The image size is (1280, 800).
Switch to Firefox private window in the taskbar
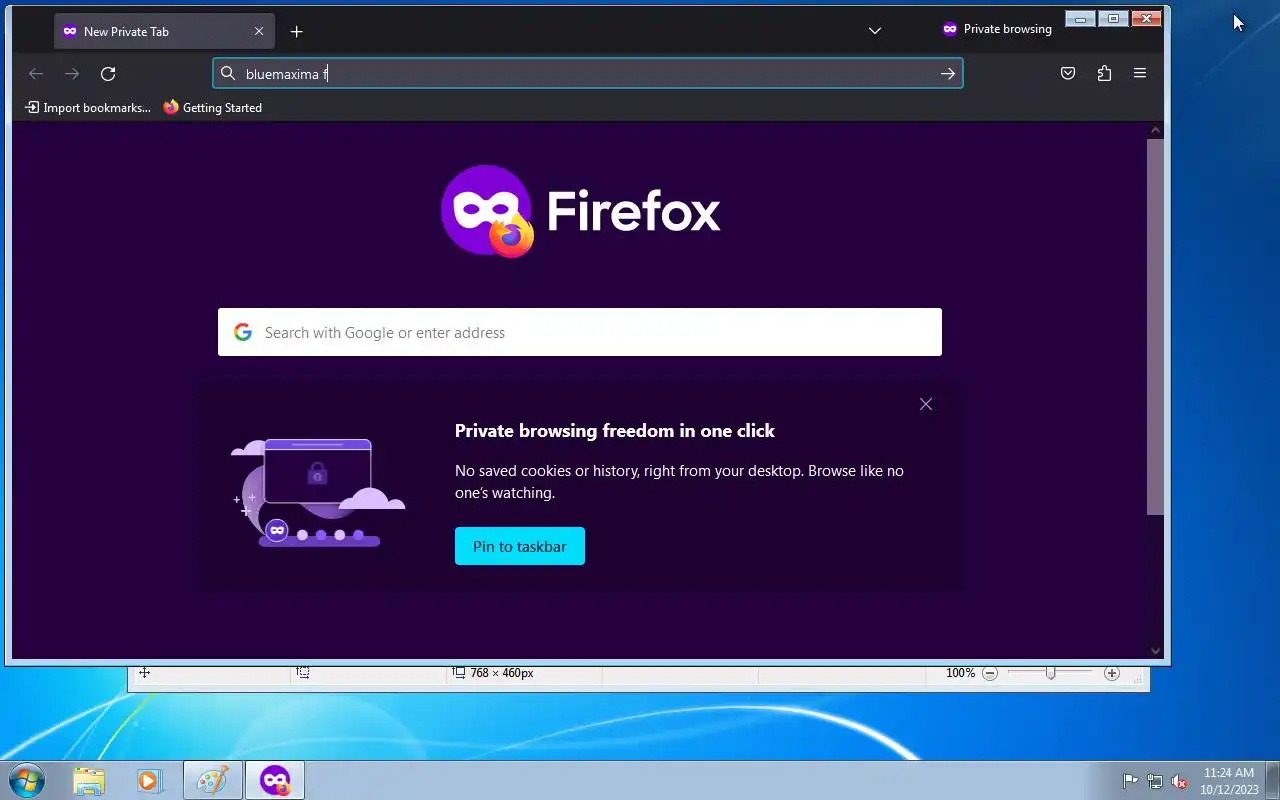[275, 780]
